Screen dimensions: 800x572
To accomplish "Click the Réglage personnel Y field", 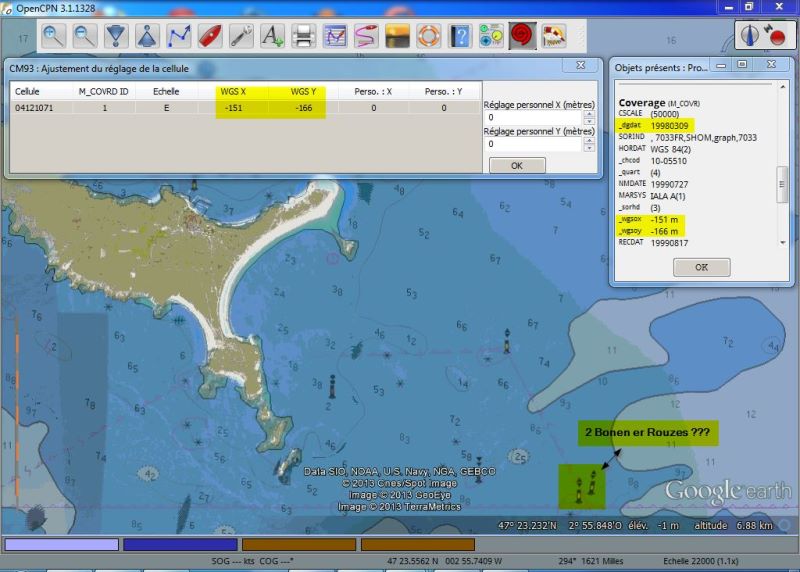I will click(532, 144).
